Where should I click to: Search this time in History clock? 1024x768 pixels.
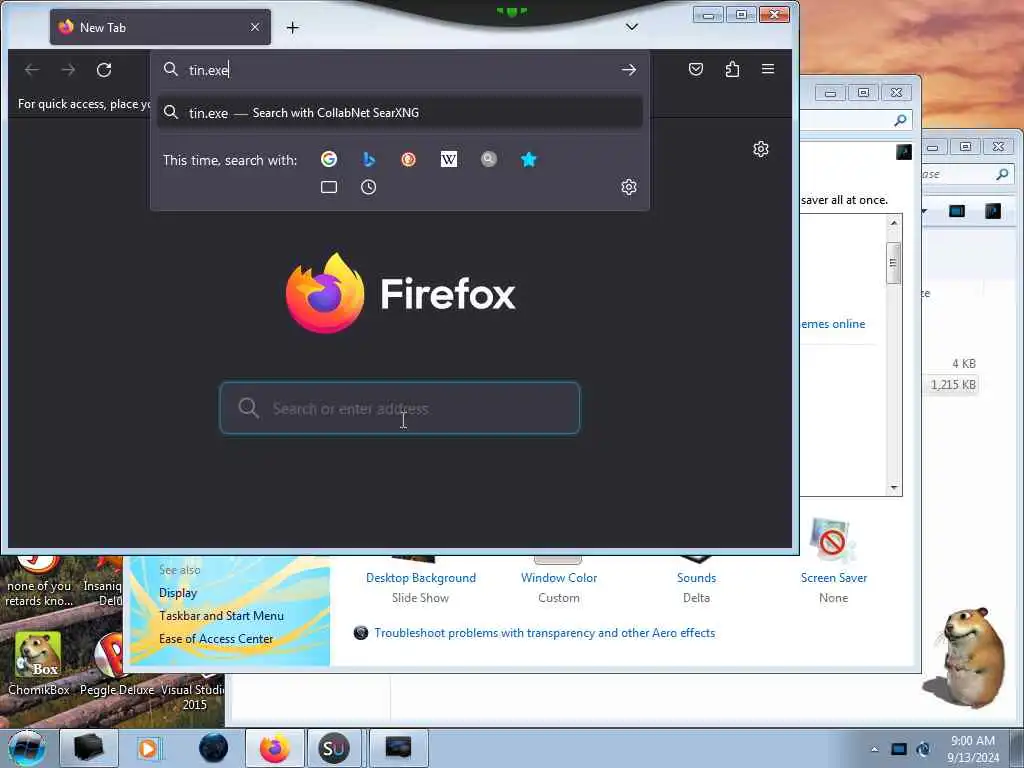point(368,187)
